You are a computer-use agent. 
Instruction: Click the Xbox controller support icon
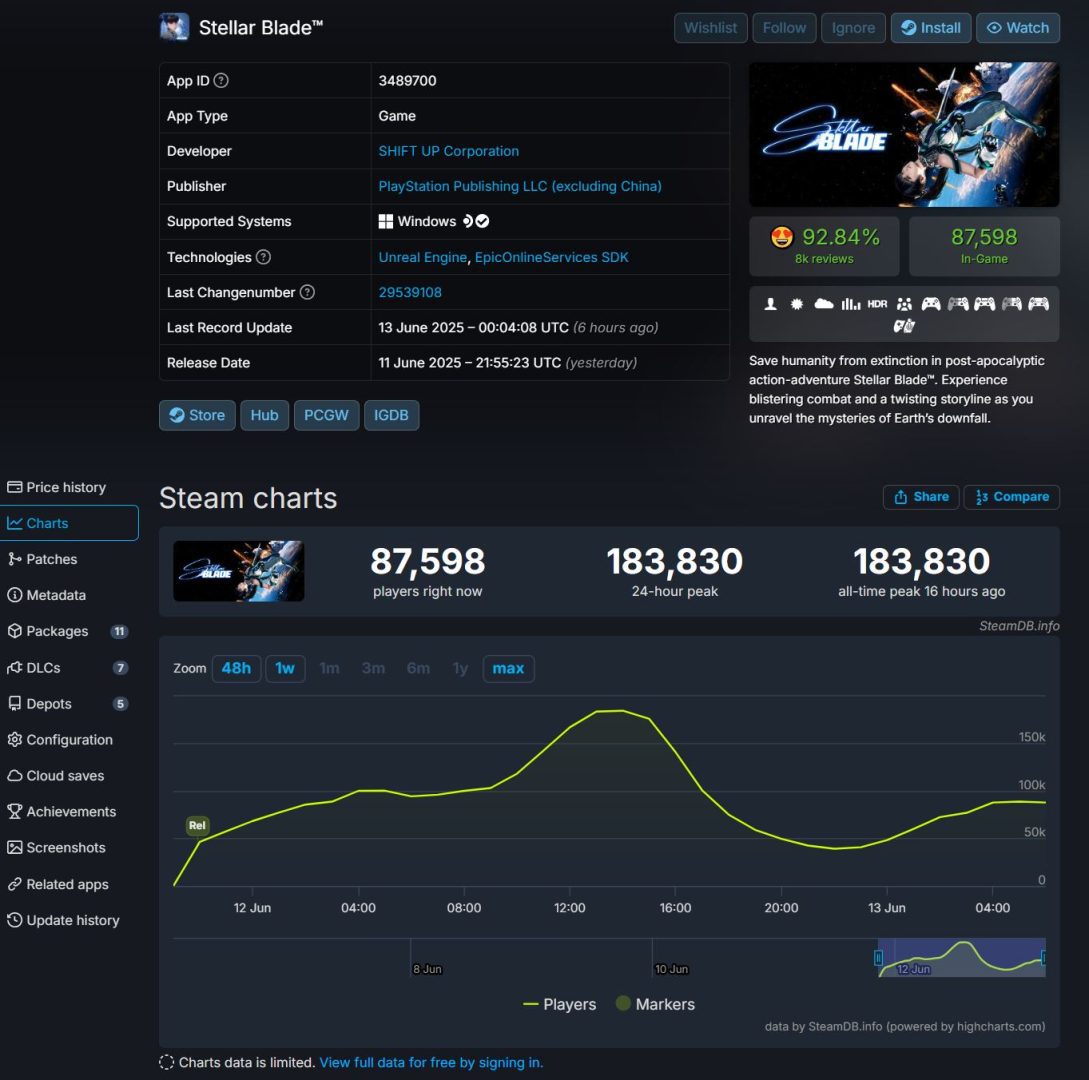(x=931, y=304)
